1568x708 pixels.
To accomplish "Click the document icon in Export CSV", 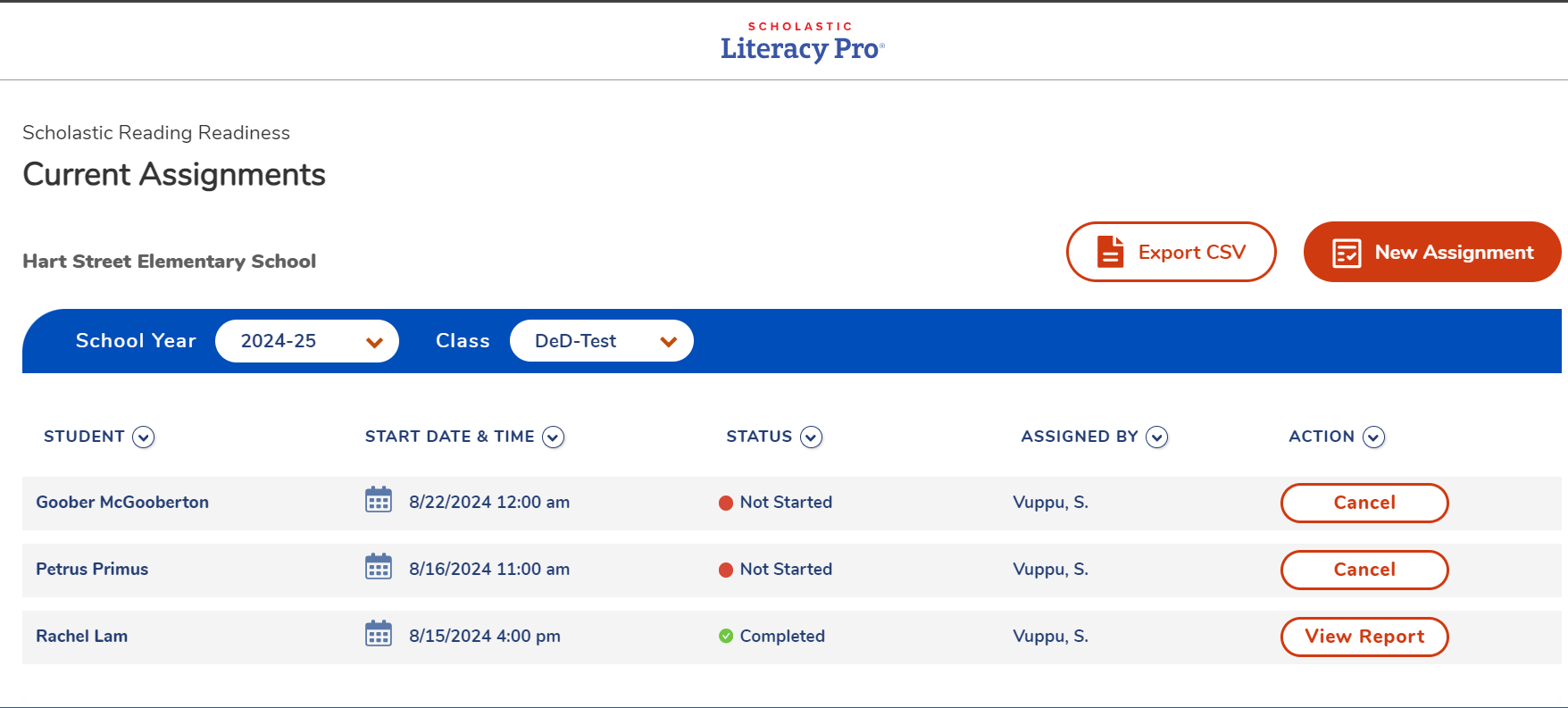I will pos(1110,252).
